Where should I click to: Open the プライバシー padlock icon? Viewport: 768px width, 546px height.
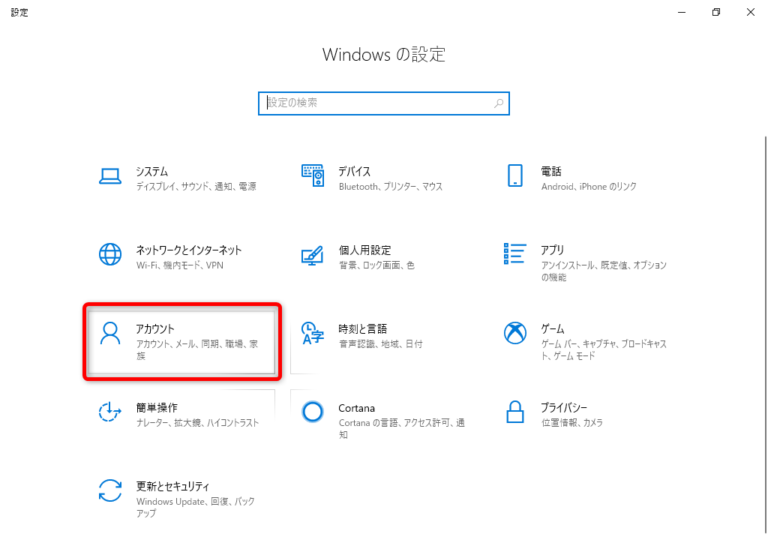coord(515,412)
